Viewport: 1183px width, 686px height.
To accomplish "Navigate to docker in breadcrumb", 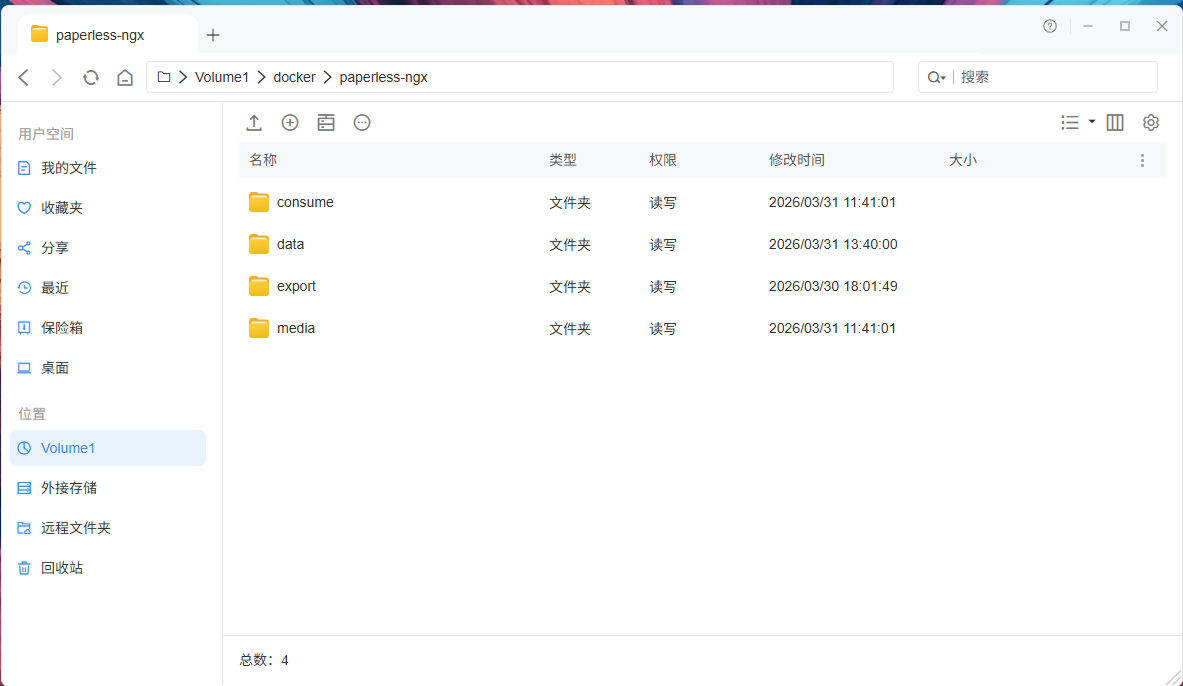I will coord(294,77).
